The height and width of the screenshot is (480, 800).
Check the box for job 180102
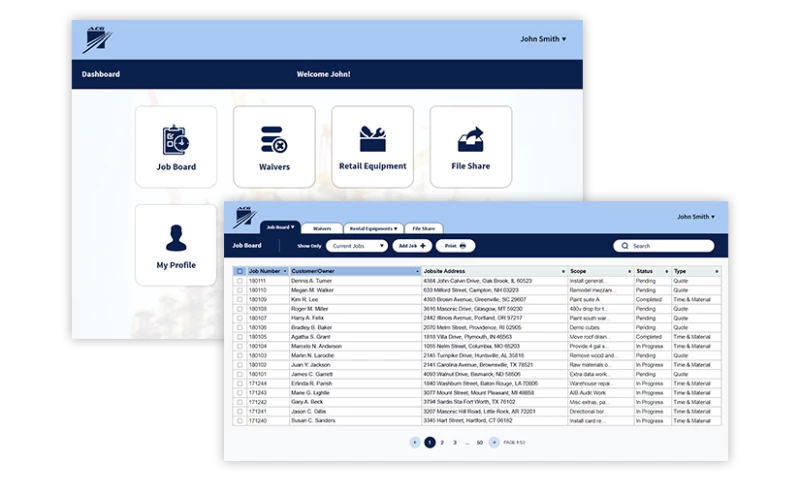240,365
